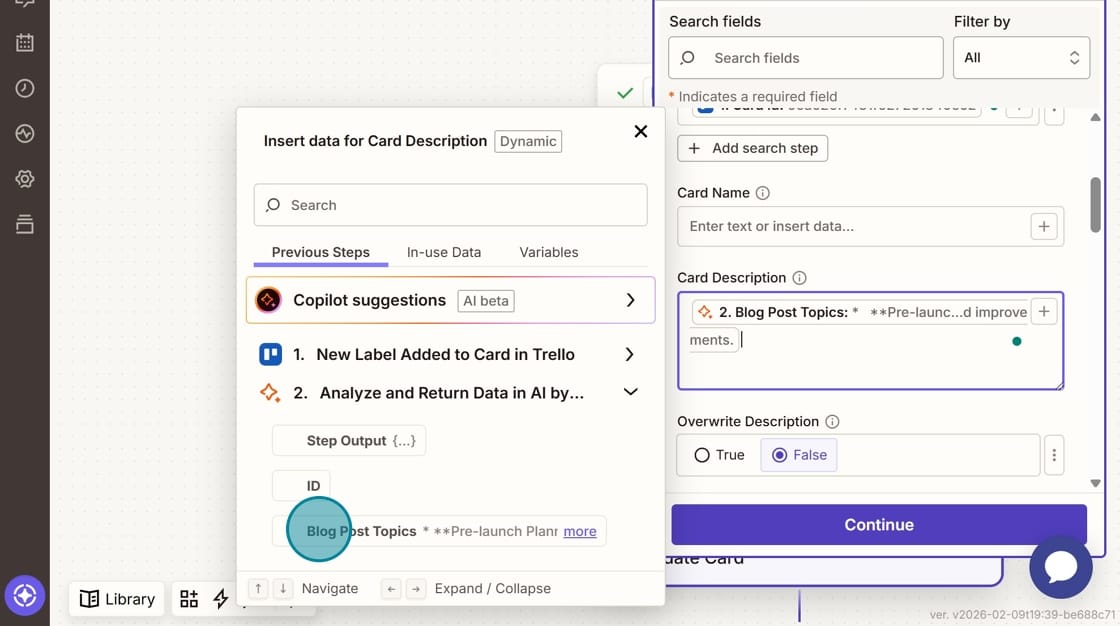
Task: Select the lightning bolt icon in bottom bar
Action: (x=221, y=598)
